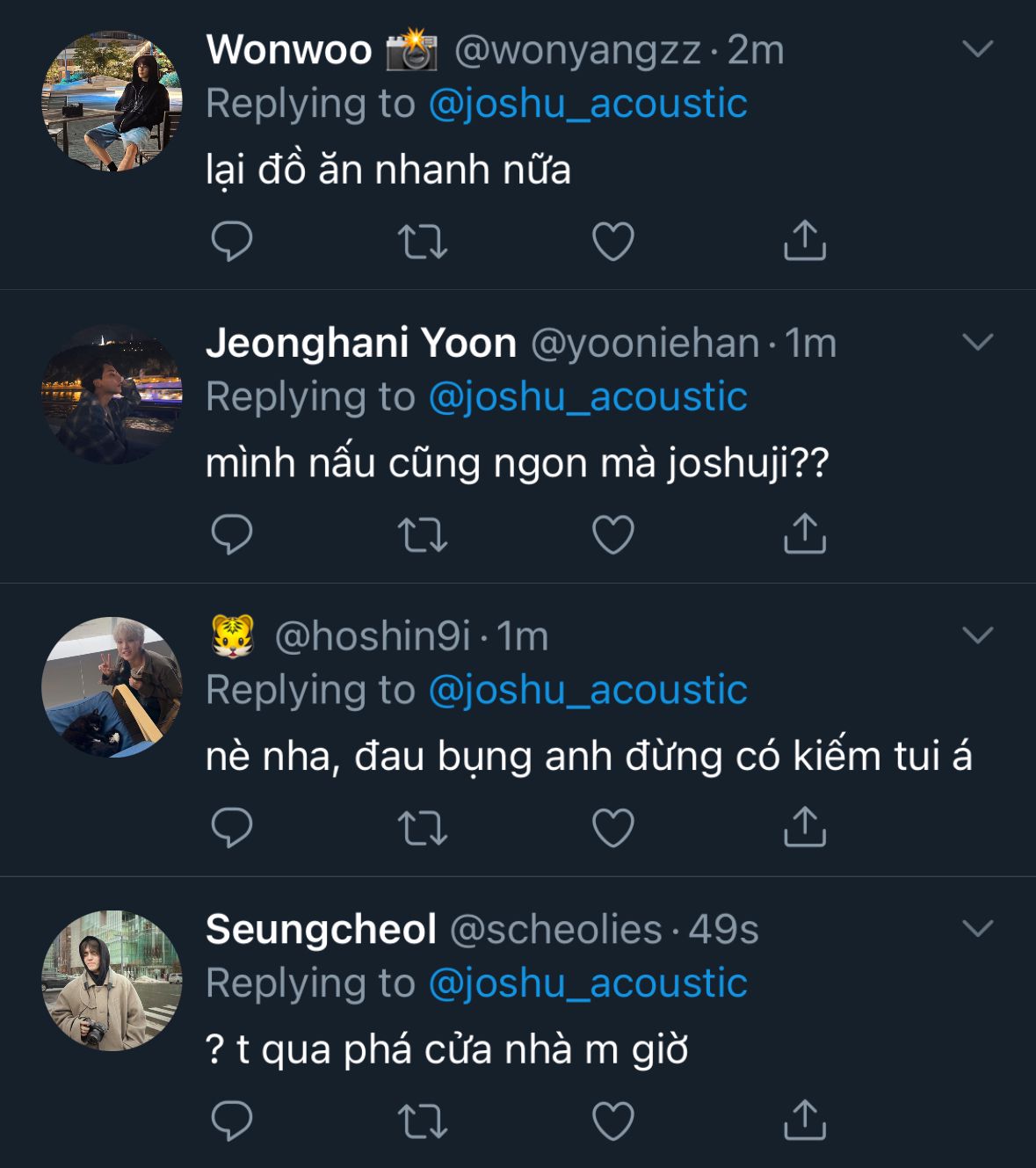
Task: Like Jeonghani Yoon's tweet
Action: (613, 534)
